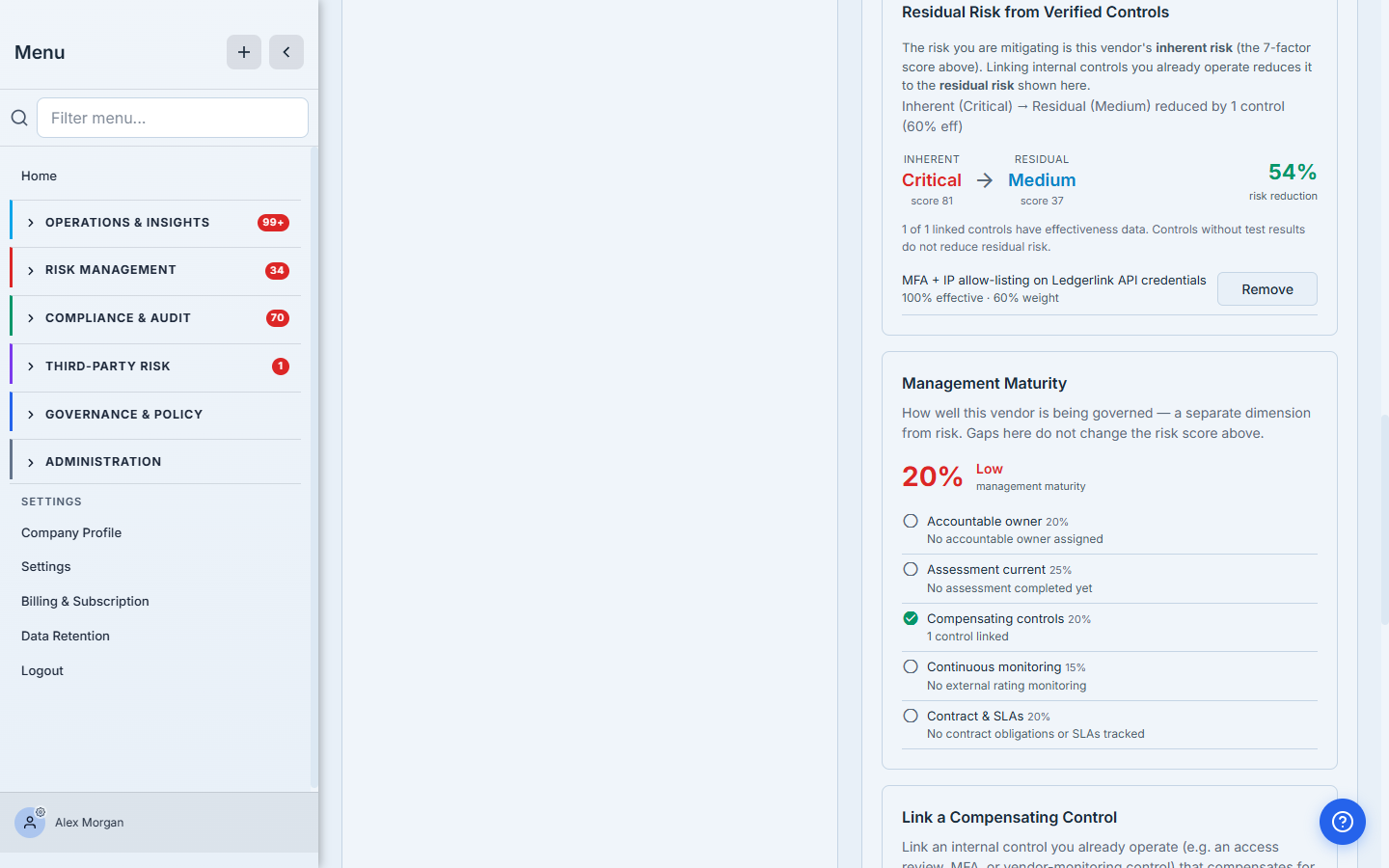The height and width of the screenshot is (868, 1389).
Task: Click the Logout link
Action: pos(42,670)
